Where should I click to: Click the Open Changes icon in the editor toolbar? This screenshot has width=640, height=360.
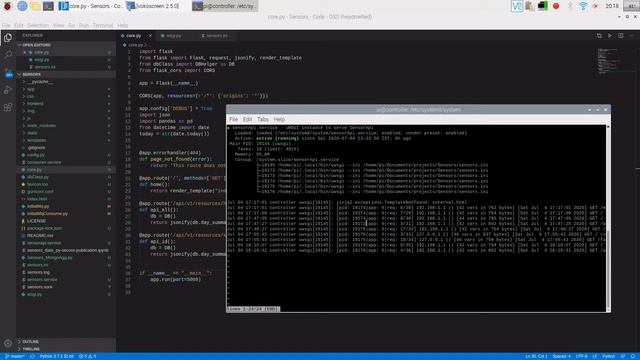pos(599,36)
